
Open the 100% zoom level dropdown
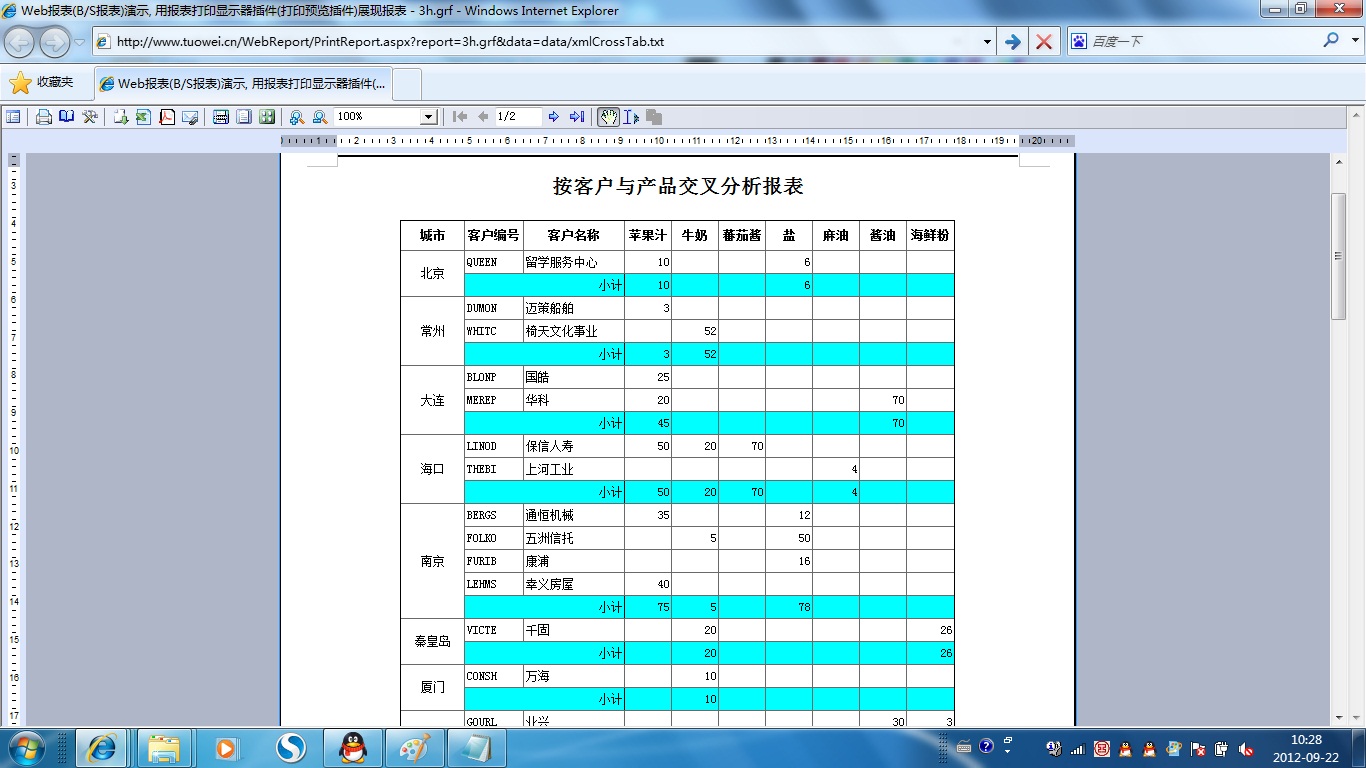point(428,117)
